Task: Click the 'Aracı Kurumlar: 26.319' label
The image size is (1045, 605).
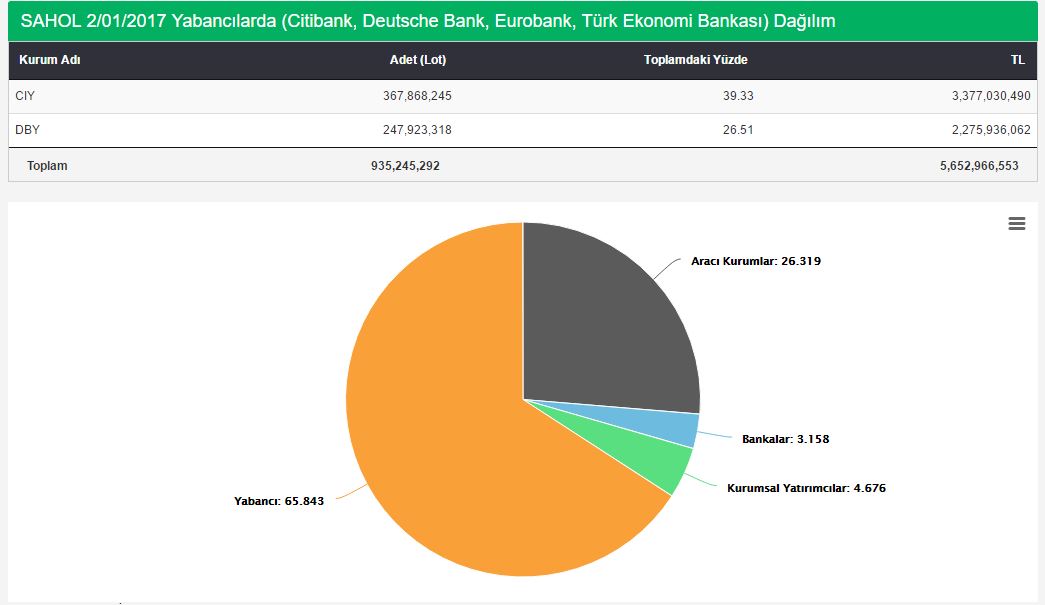Action: pyautogui.click(x=756, y=261)
